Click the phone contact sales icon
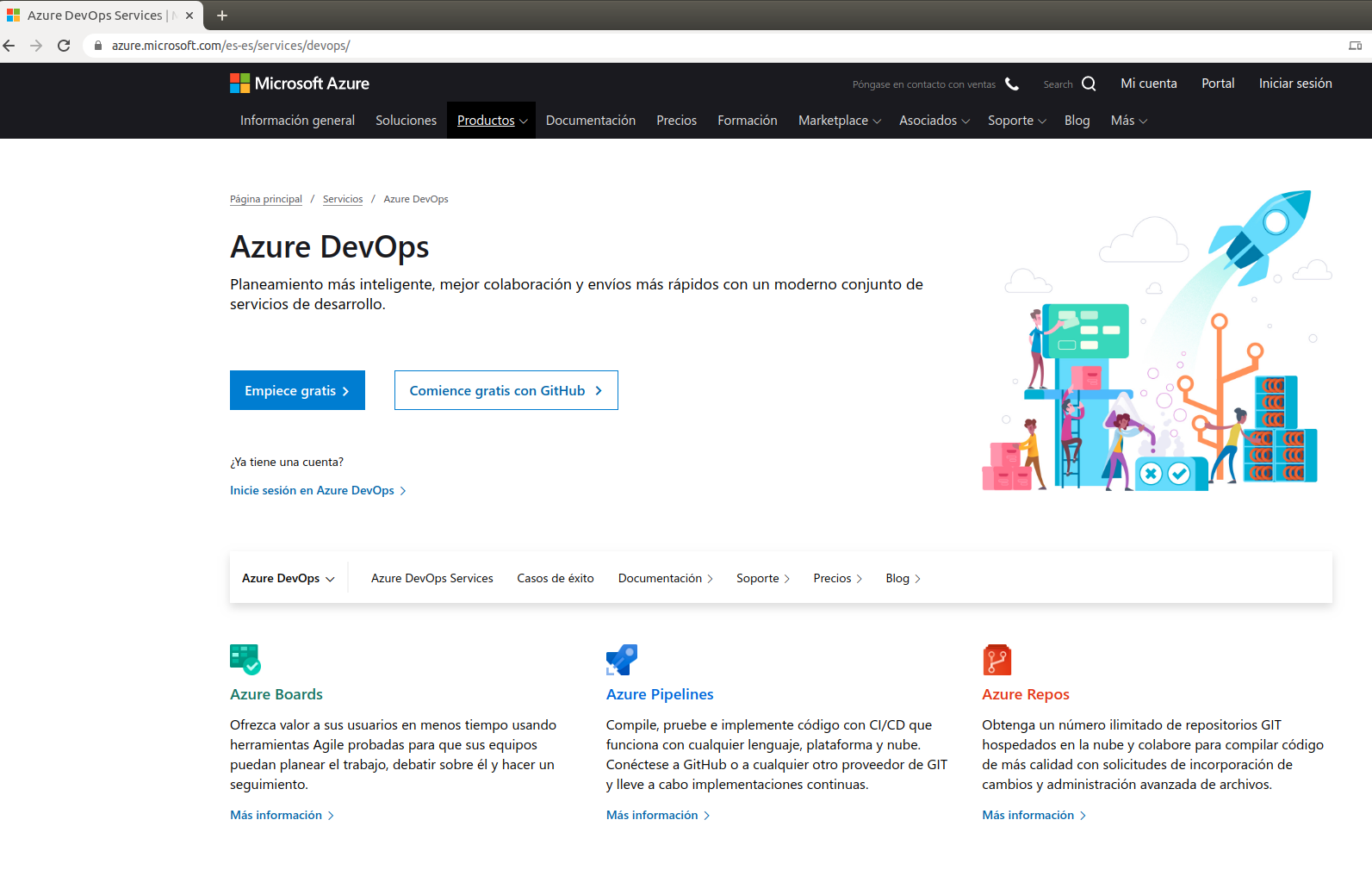Screen dimensions: 1372x876 1012,84
